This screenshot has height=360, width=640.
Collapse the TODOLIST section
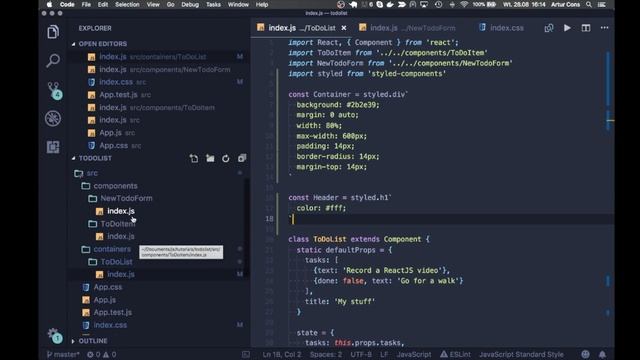click(x=95, y=158)
